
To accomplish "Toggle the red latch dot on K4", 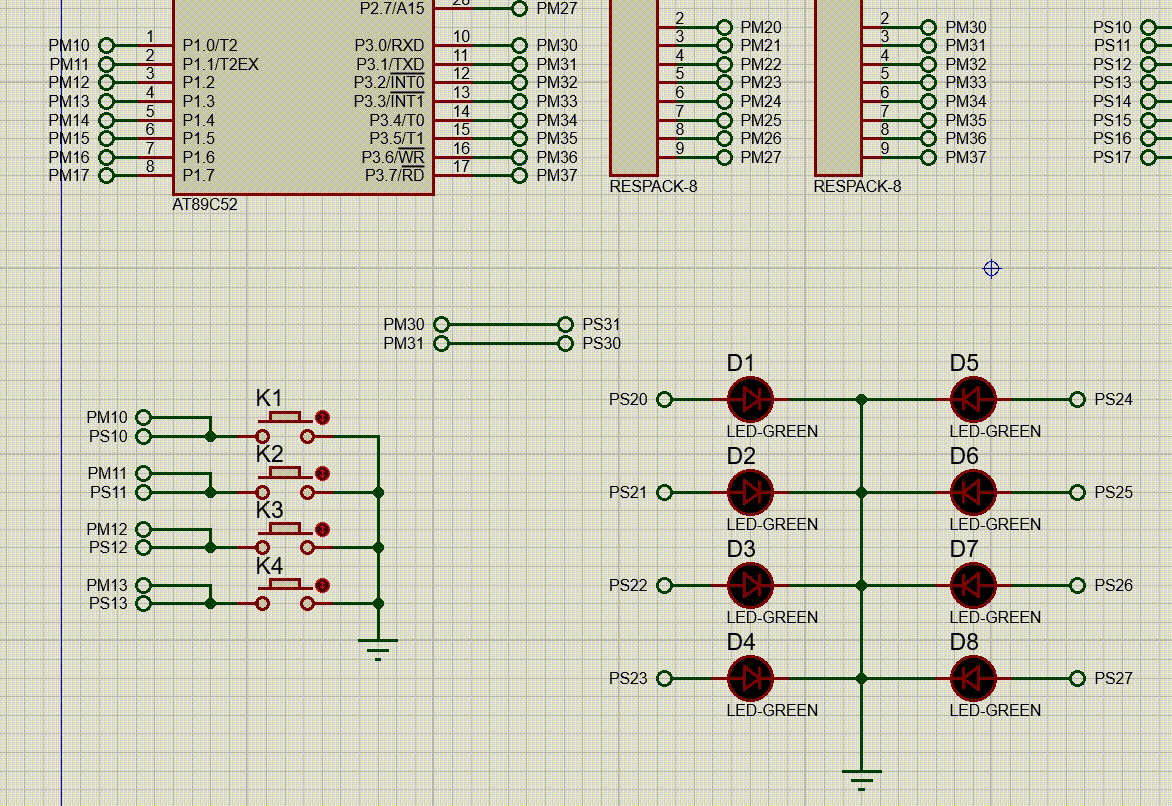I will (x=322, y=585).
